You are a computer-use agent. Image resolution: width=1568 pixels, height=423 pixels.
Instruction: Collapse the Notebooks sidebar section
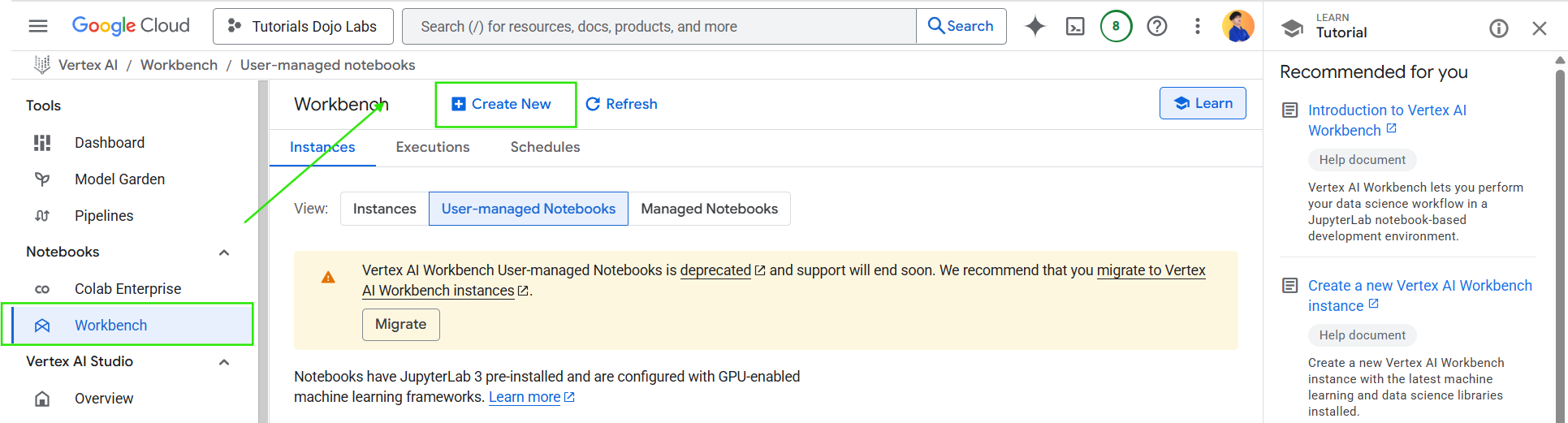click(224, 253)
